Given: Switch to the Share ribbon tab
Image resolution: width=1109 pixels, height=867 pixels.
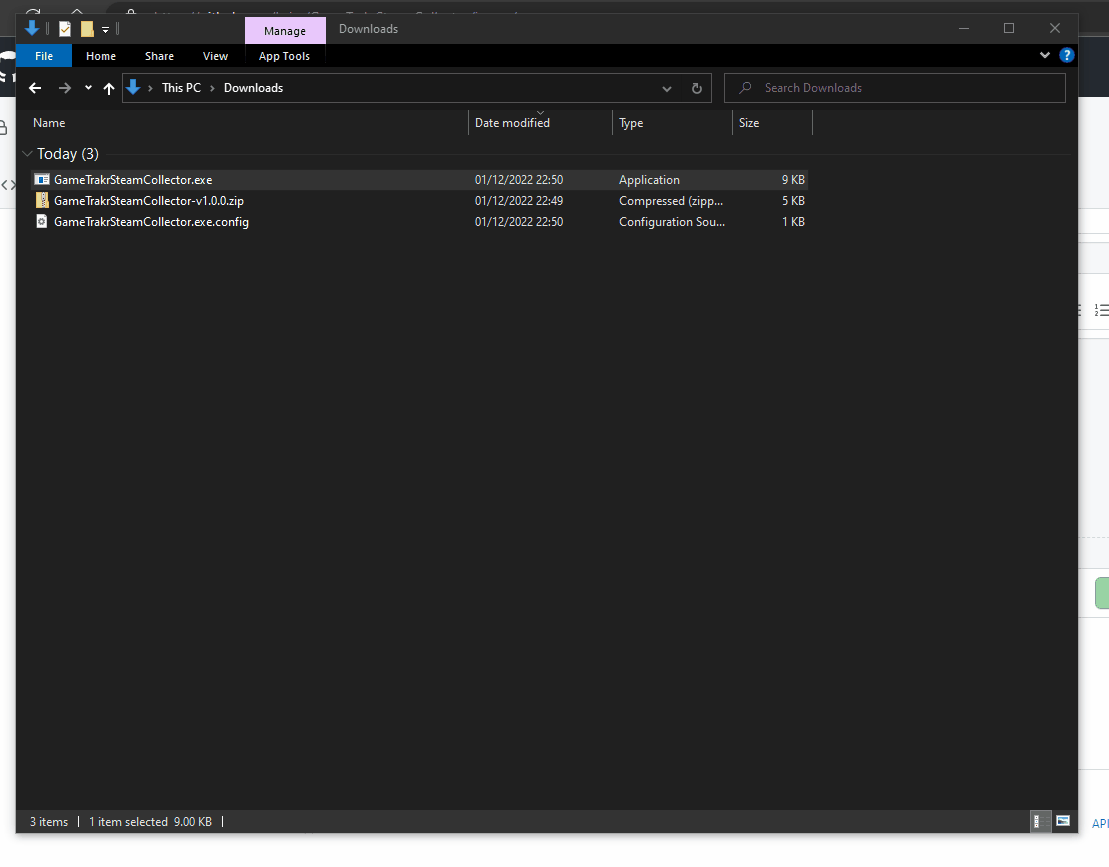Looking at the screenshot, I should pyautogui.click(x=159, y=56).
